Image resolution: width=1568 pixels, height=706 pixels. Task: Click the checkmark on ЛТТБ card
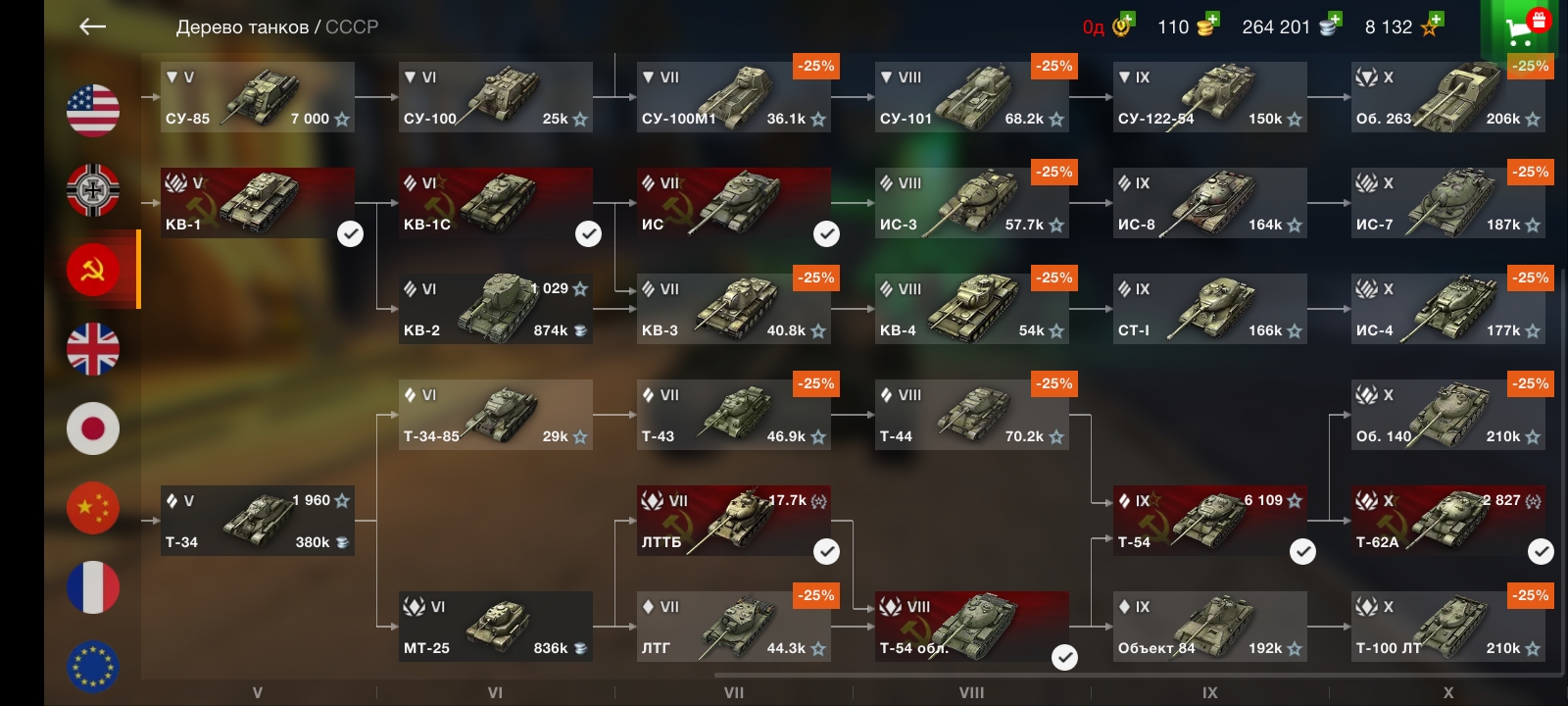click(x=826, y=551)
